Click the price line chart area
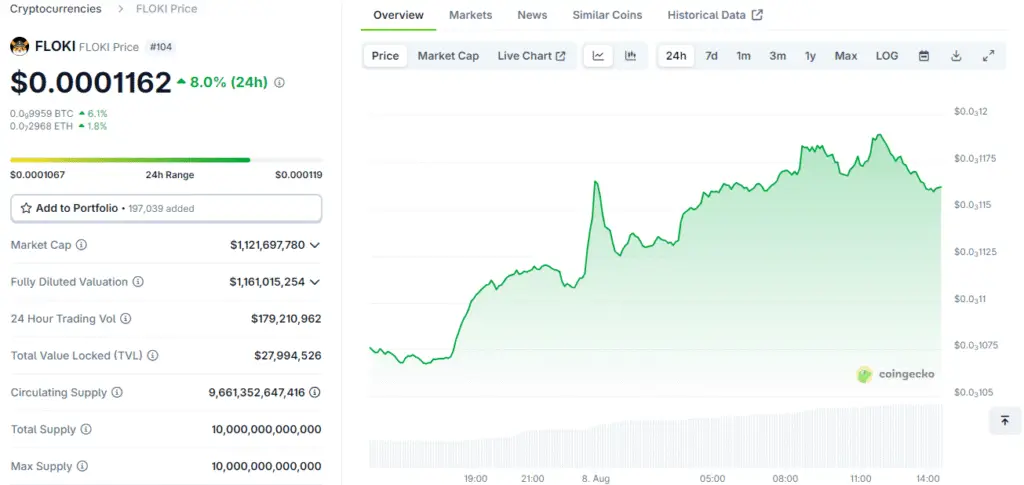This screenshot has height=485, width=1024. pyautogui.click(x=655, y=255)
